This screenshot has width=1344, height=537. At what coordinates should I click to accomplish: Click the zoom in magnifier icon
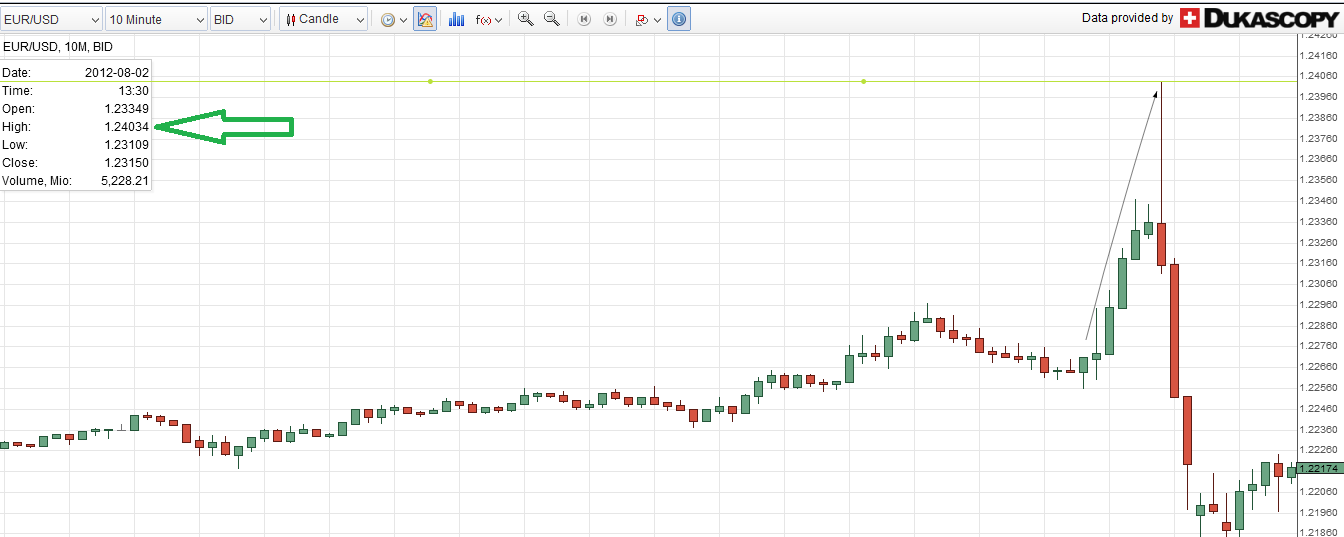click(x=525, y=19)
